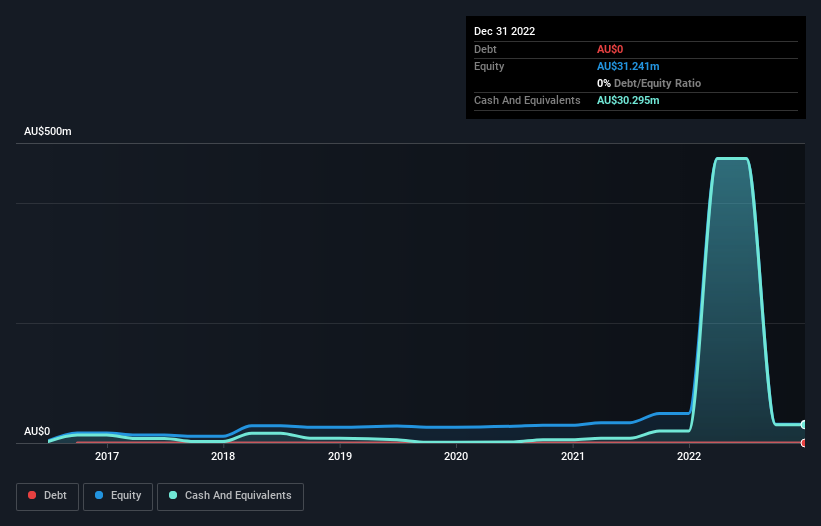Image resolution: width=821 pixels, height=526 pixels.
Task: Click the 2022 x-axis label
Action: click(x=689, y=456)
